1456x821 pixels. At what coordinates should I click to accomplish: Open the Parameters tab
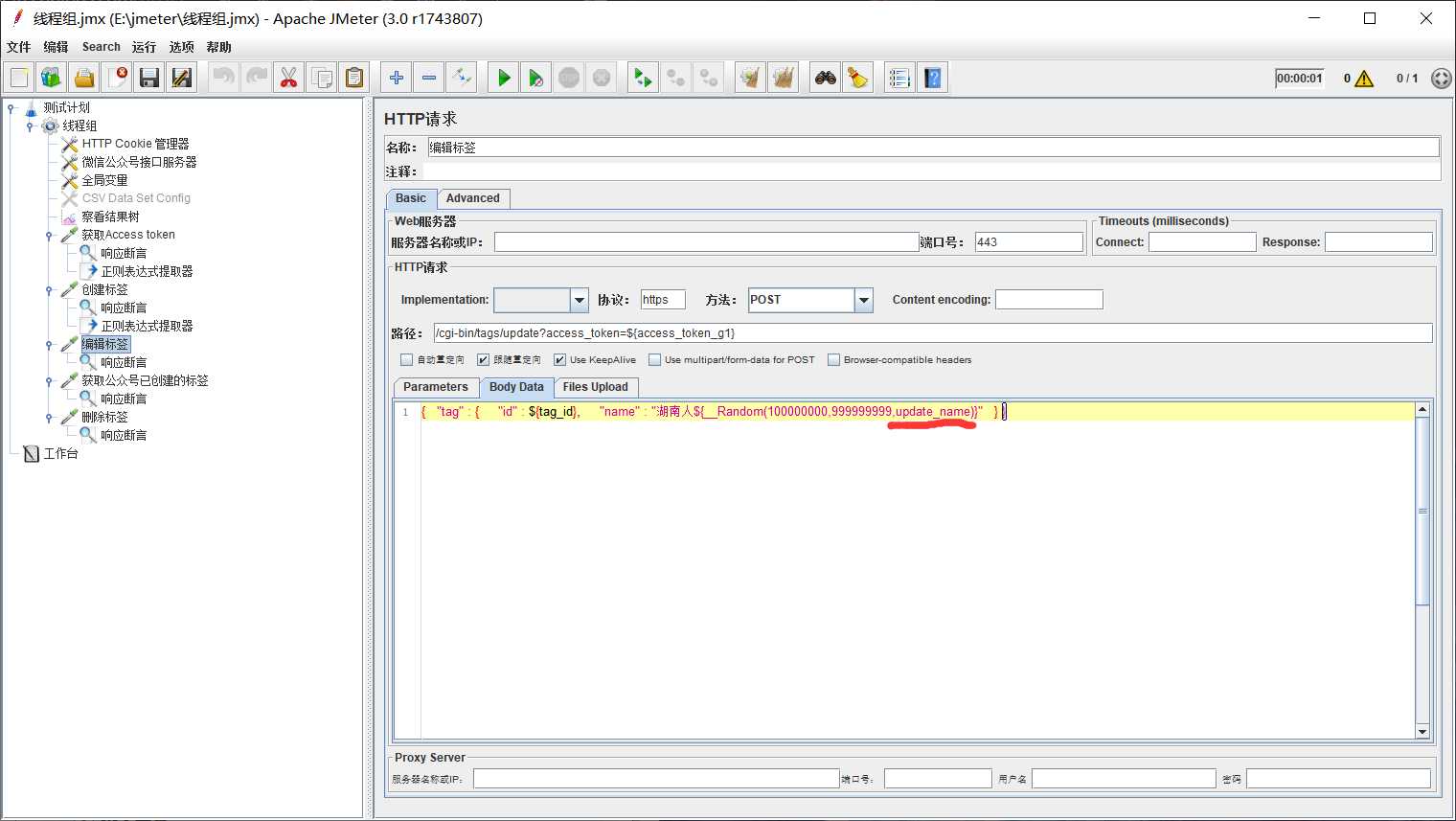(x=435, y=387)
